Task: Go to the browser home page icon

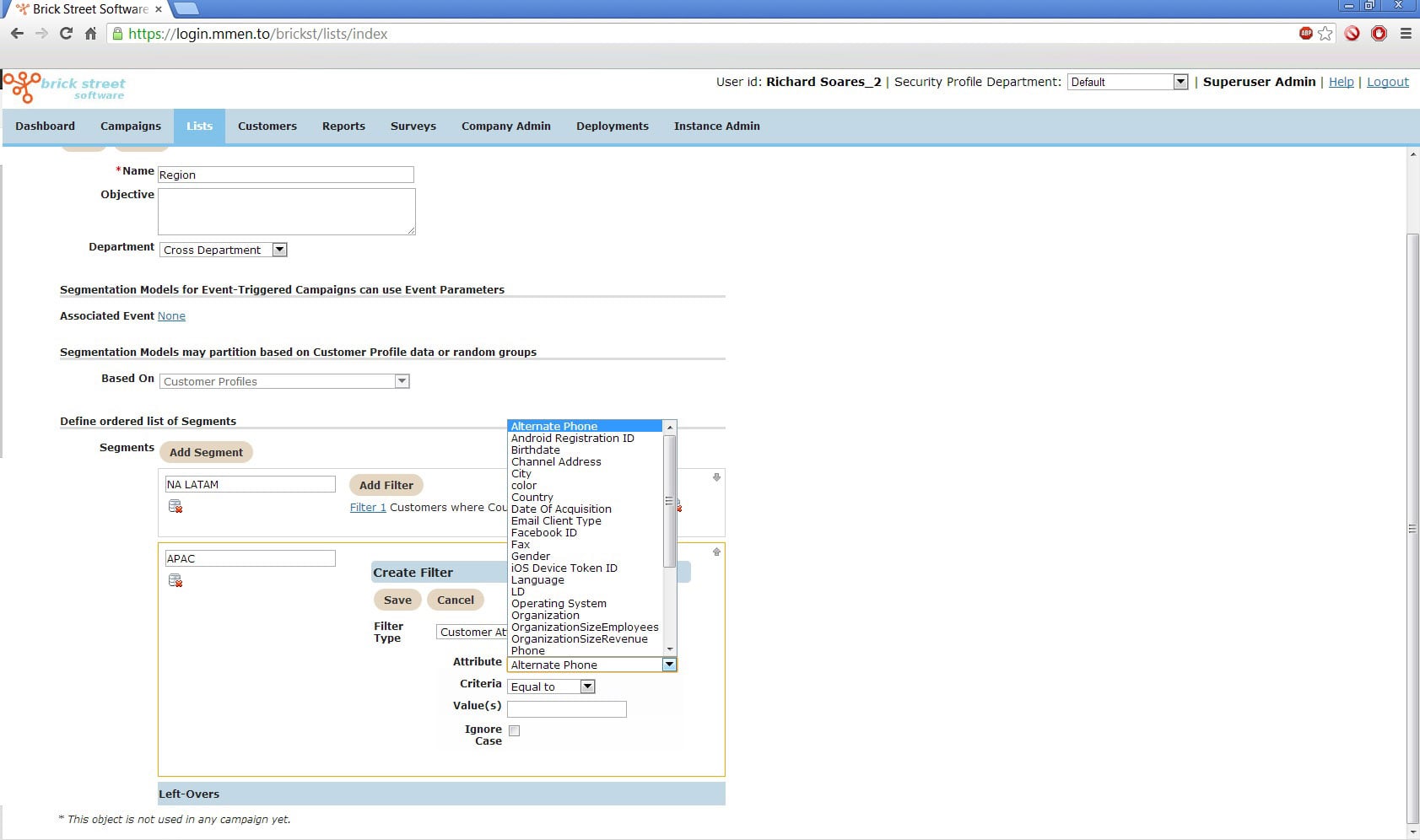Action: [x=91, y=34]
